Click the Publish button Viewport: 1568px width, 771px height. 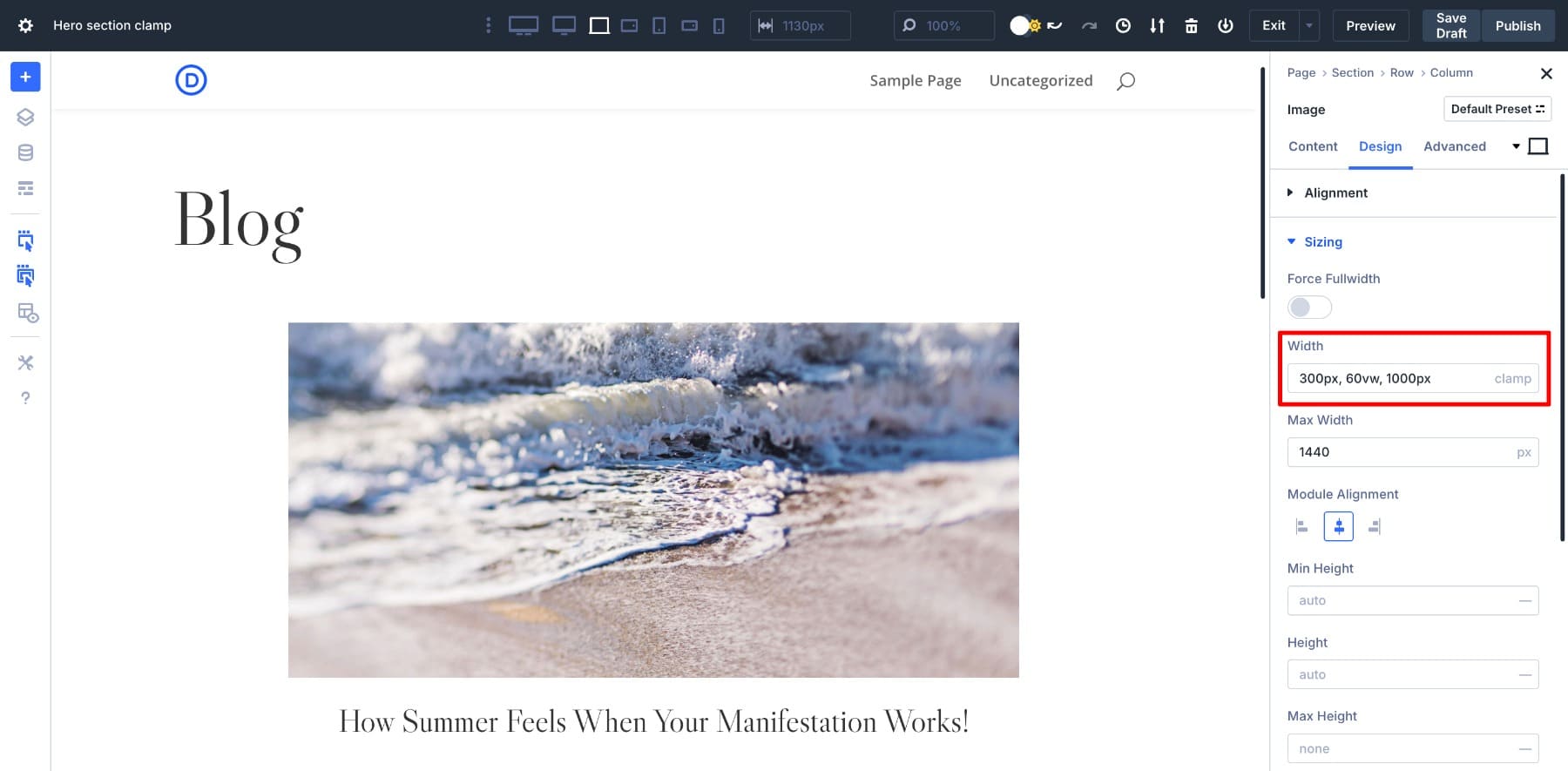(1517, 26)
